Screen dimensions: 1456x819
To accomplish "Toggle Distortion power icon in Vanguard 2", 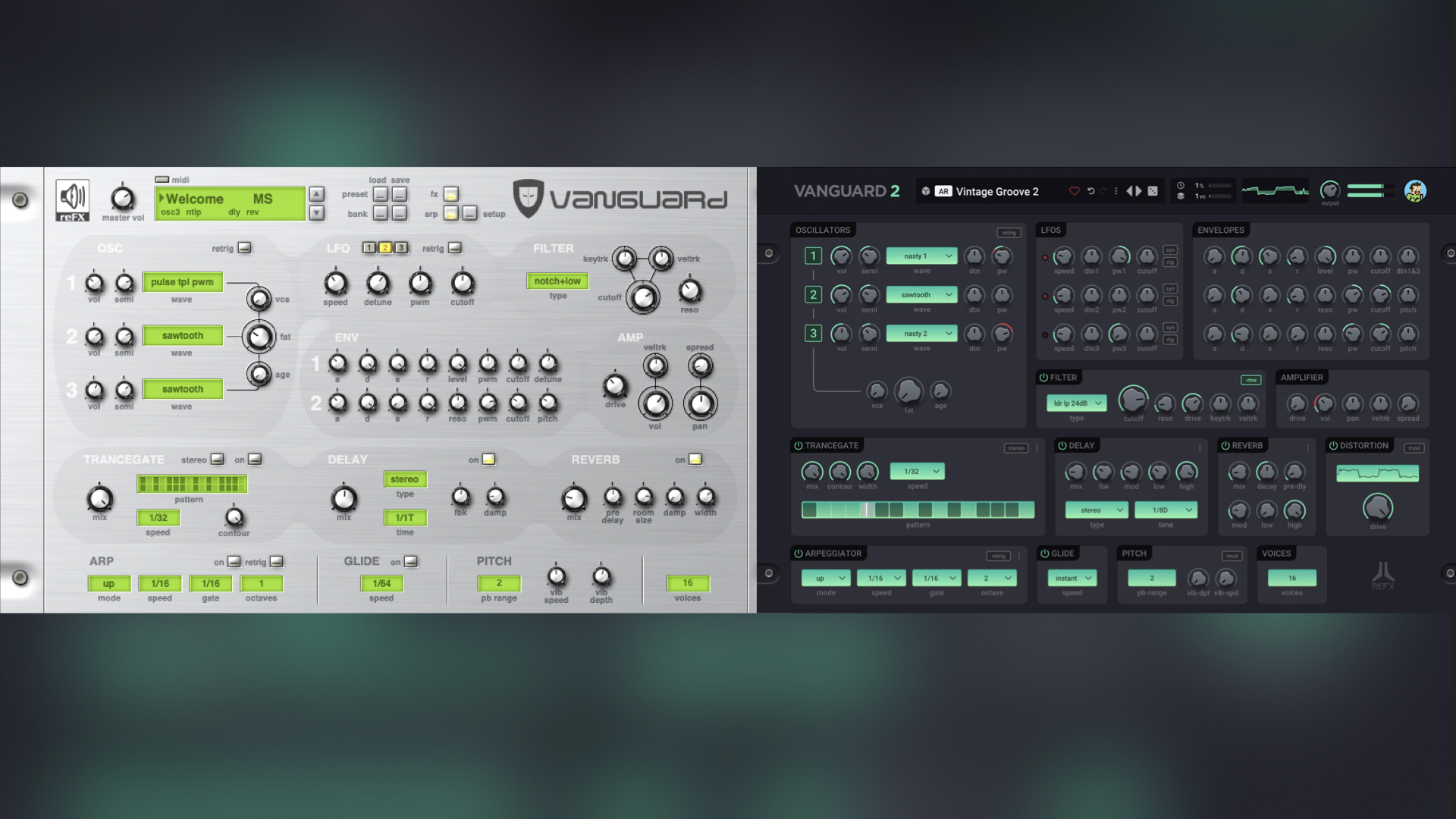I will [1333, 446].
